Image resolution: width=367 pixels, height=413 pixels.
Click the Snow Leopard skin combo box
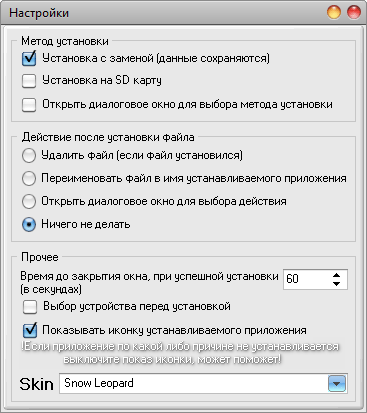203,384
